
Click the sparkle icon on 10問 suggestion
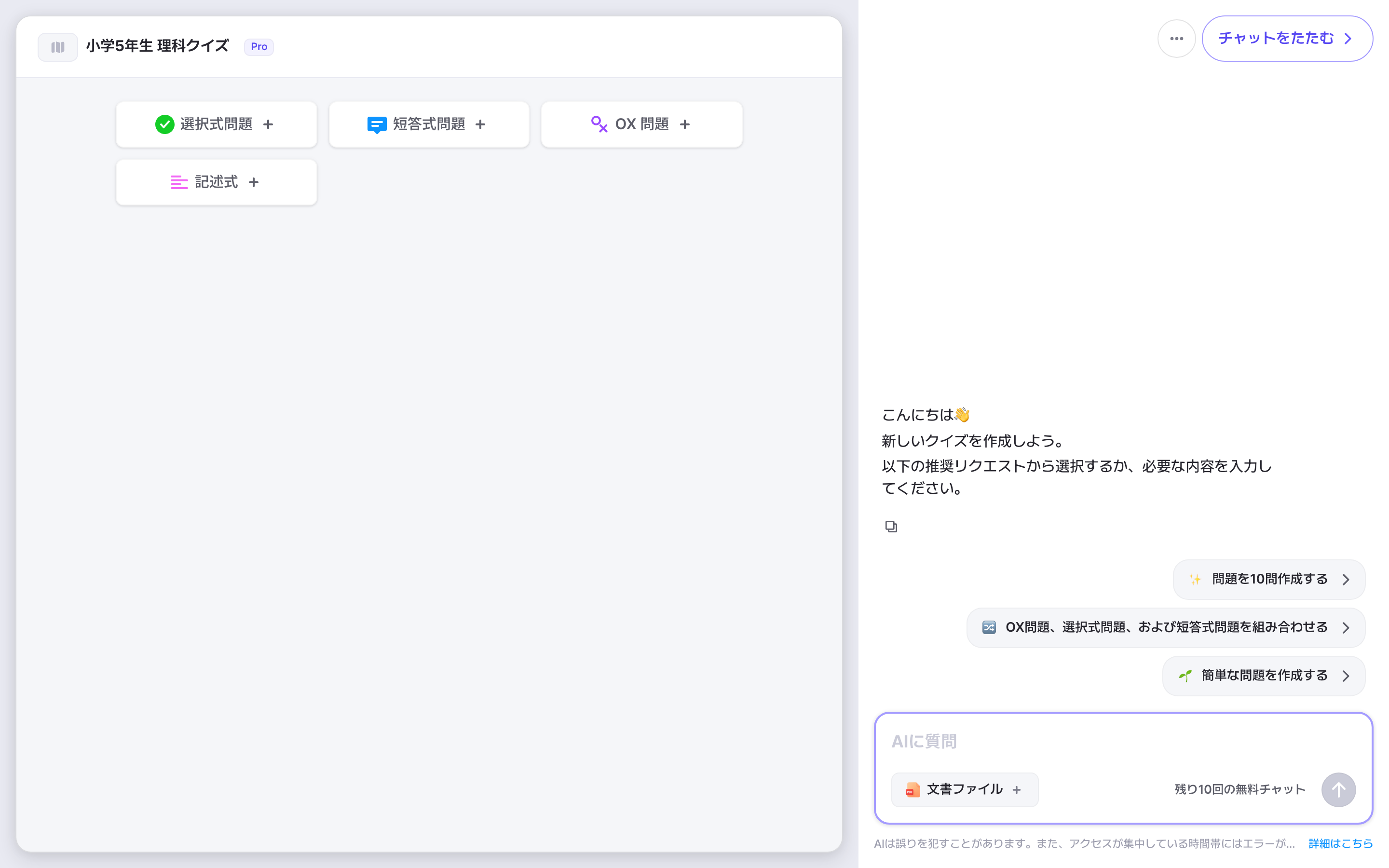tap(1196, 579)
